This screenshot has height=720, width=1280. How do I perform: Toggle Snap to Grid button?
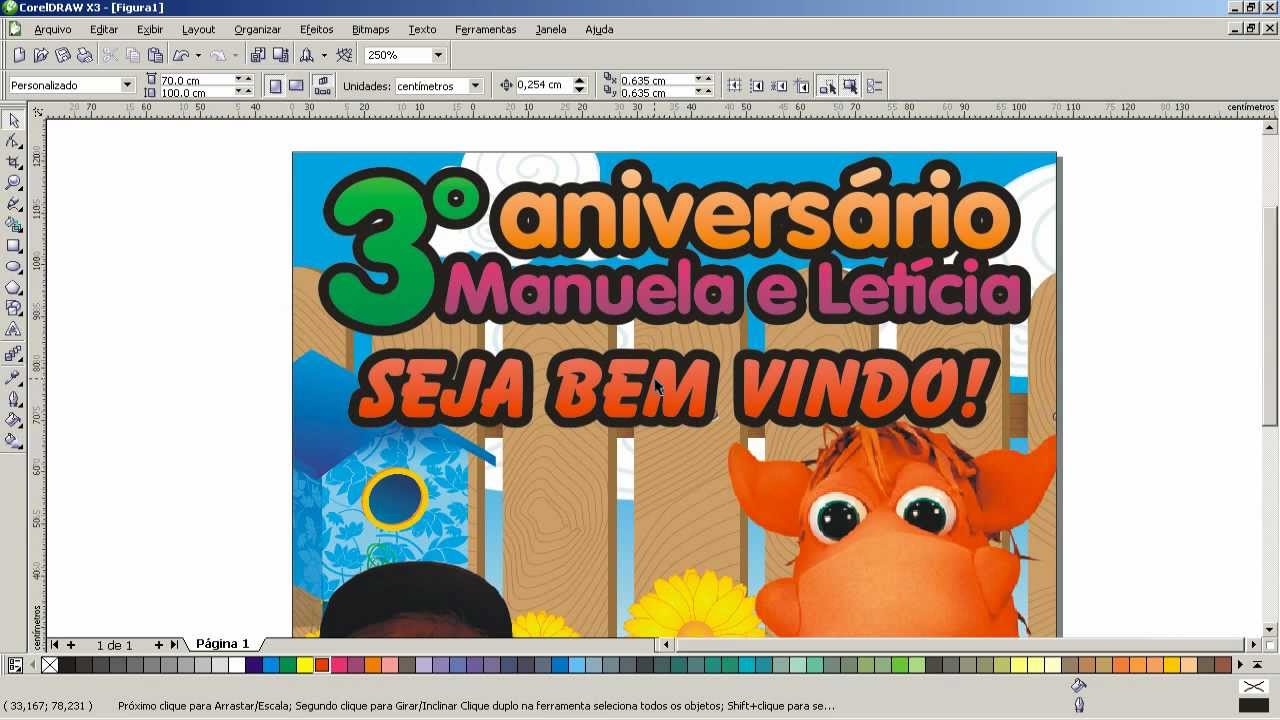(x=734, y=86)
